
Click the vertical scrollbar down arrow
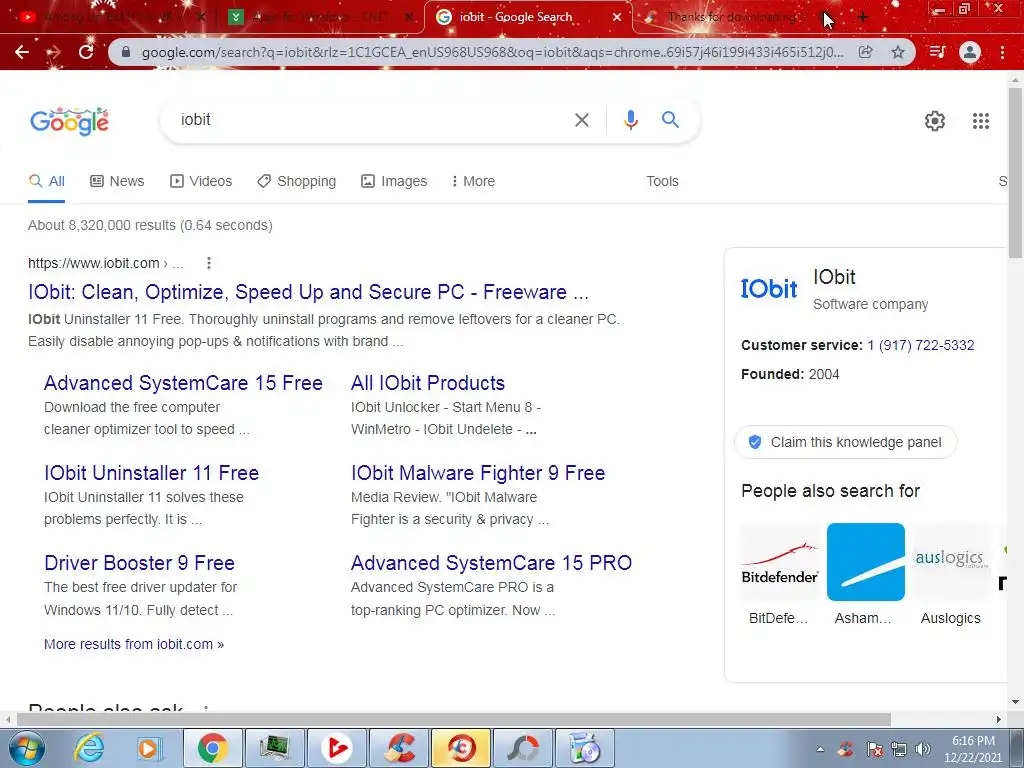1015,703
